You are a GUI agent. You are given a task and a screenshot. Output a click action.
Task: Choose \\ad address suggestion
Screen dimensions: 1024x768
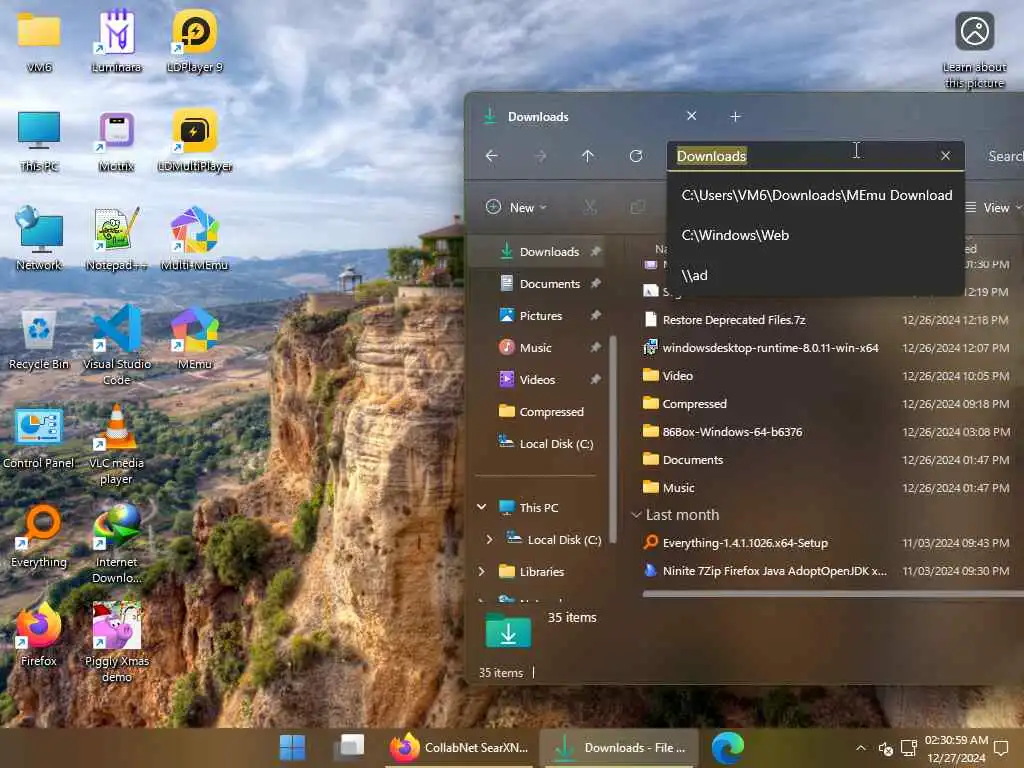pyautogui.click(x=816, y=275)
